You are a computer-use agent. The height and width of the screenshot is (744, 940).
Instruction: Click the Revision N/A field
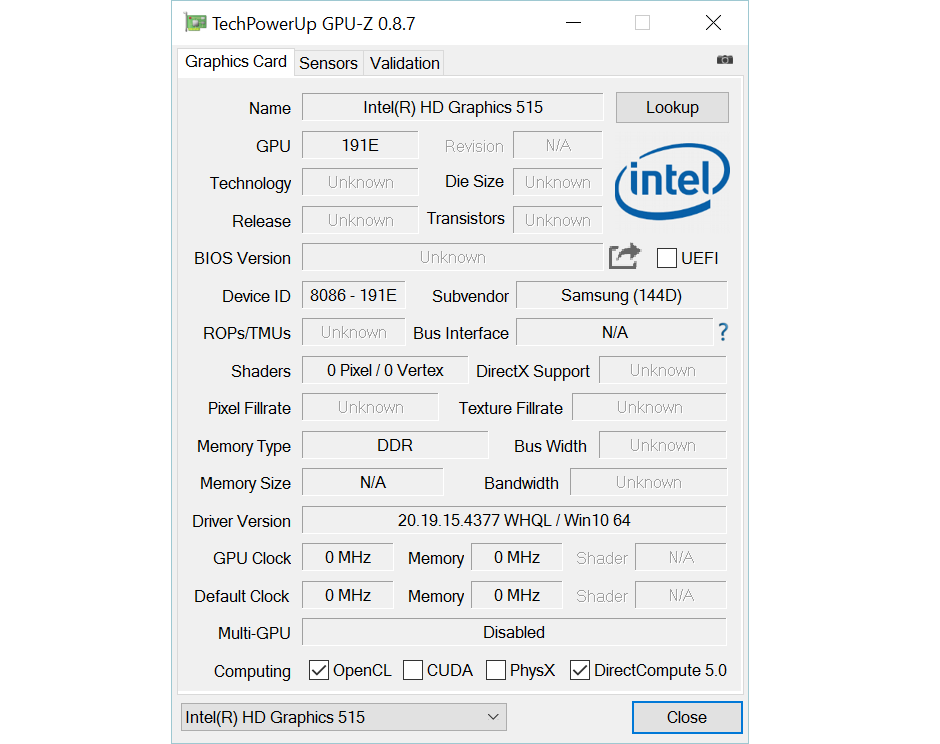tap(558, 145)
